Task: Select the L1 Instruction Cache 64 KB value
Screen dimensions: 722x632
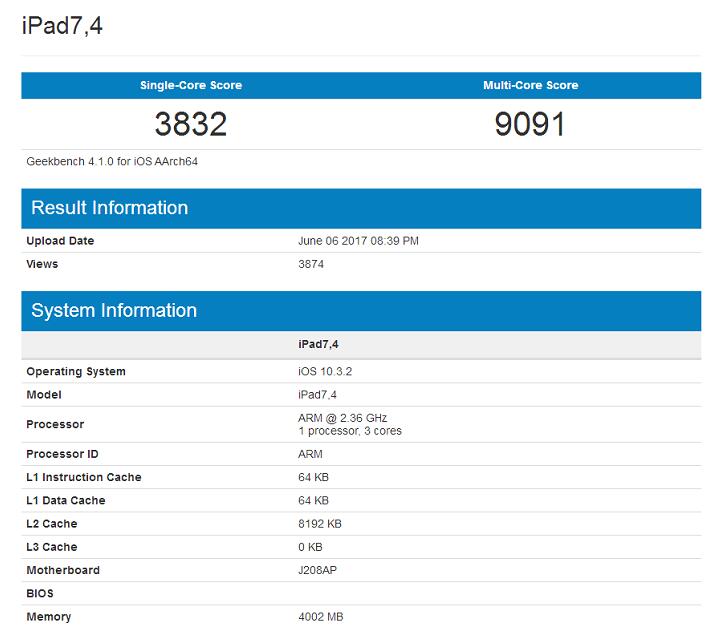Action: click(313, 477)
